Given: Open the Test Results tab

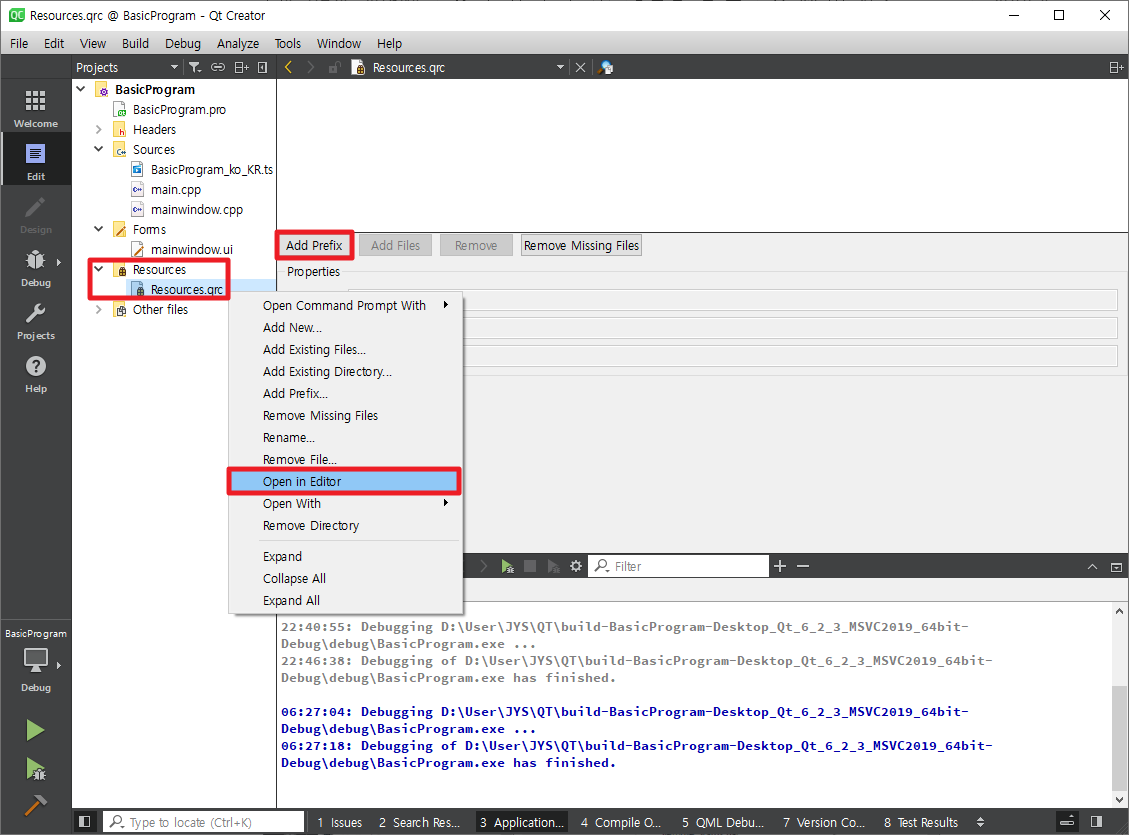Looking at the screenshot, I should coord(921,821).
